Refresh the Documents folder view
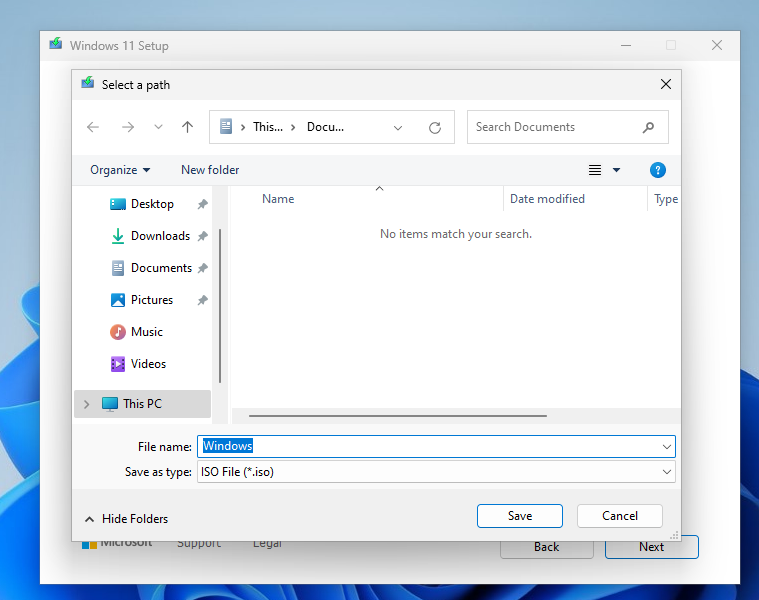759x600 pixels. tap(435, 128)
